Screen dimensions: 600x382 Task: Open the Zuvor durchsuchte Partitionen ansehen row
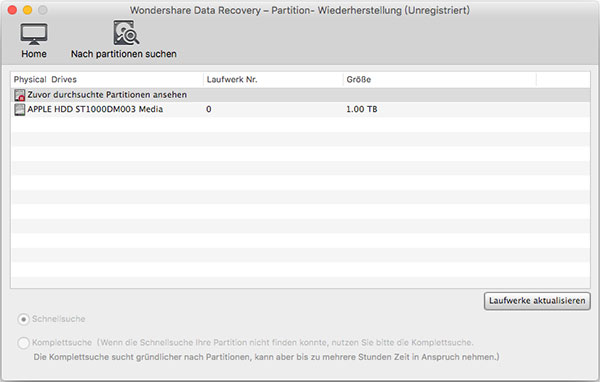(x=300, y=95)
